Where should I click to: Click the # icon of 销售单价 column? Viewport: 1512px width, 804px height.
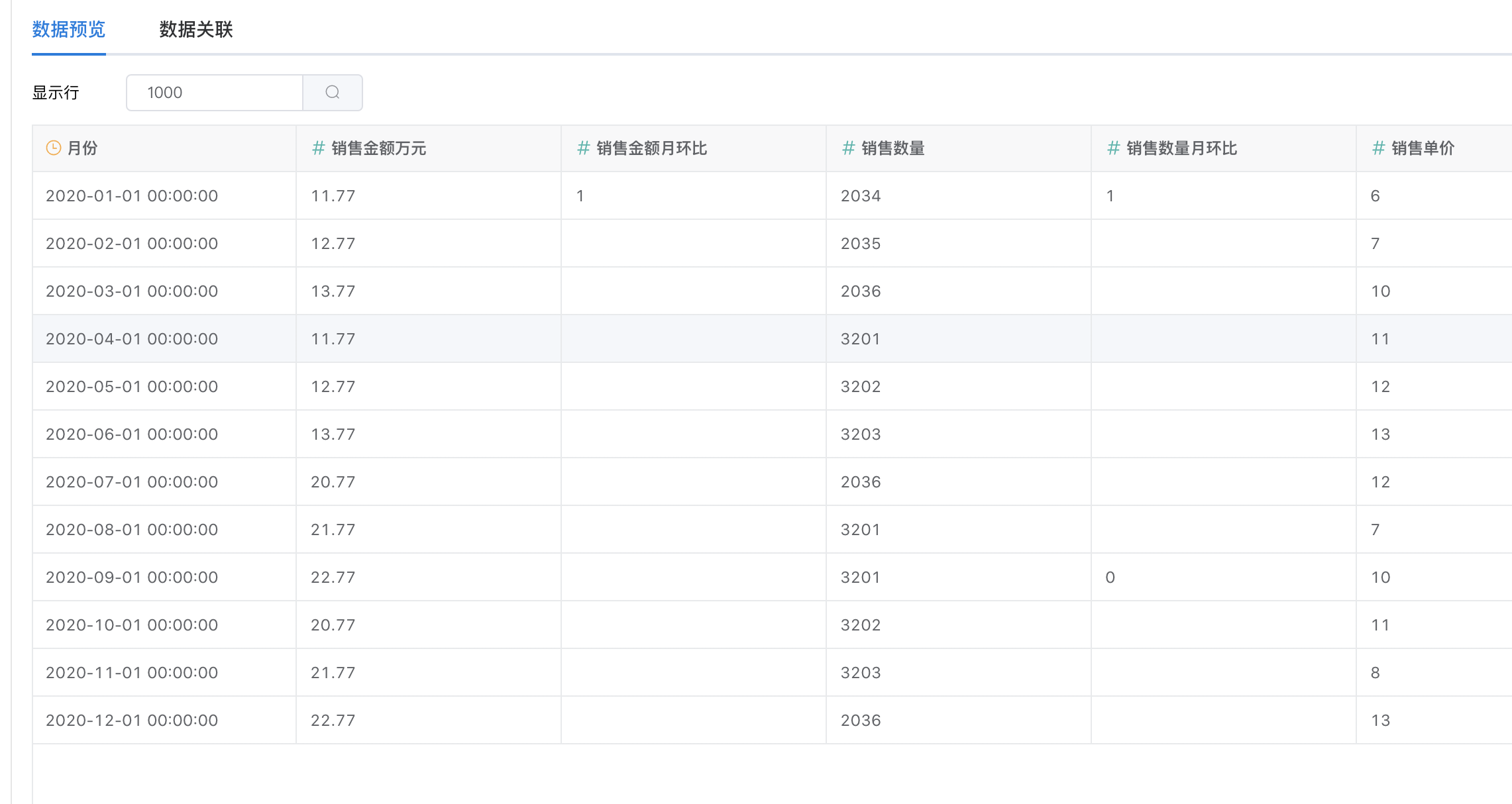[x=1378, y=148]
